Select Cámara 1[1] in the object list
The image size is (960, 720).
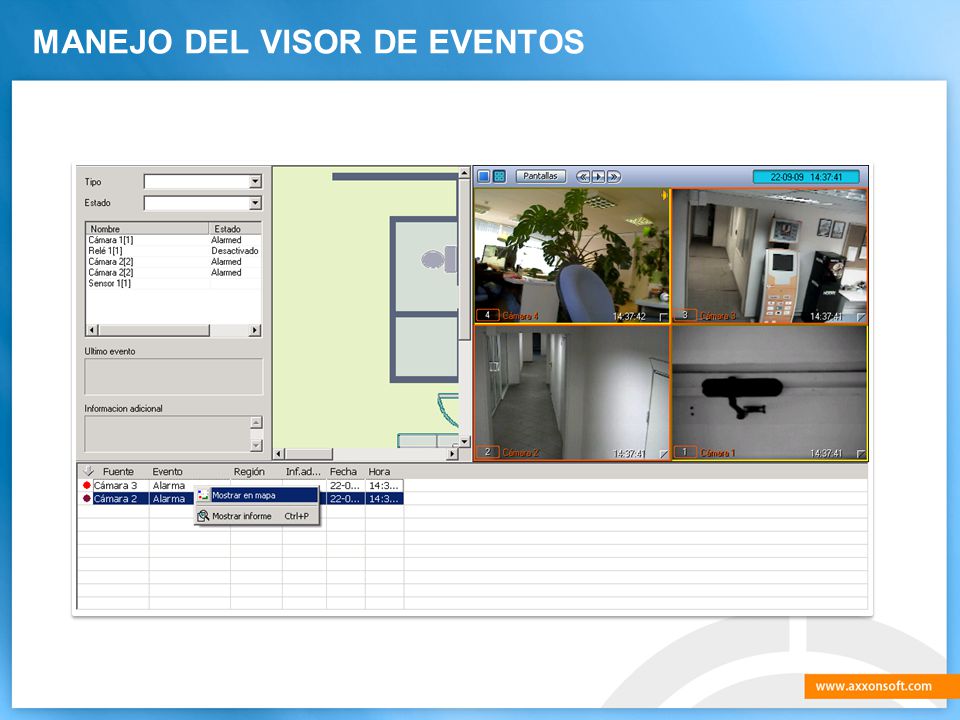111,240
